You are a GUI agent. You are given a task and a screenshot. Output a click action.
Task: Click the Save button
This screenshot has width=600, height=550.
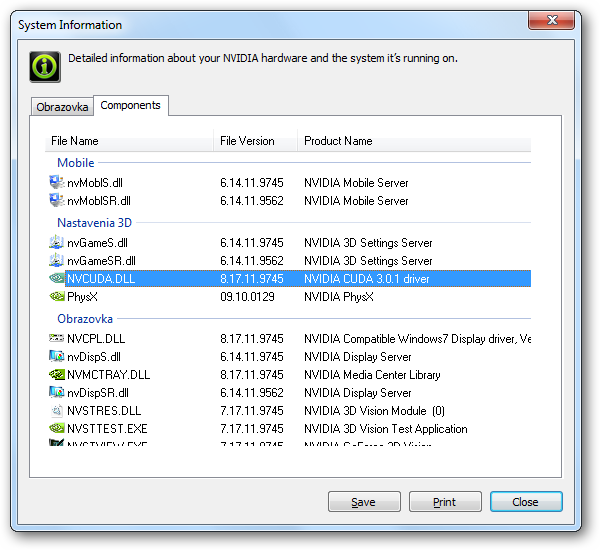pyautogui.click(x=364, y=502)
